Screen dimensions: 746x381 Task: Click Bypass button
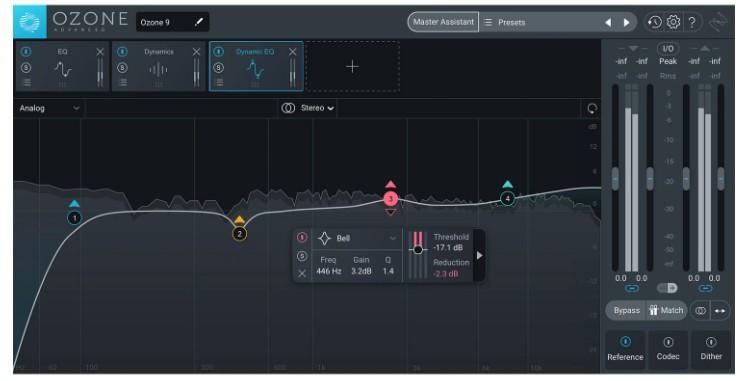pos(626,311)
